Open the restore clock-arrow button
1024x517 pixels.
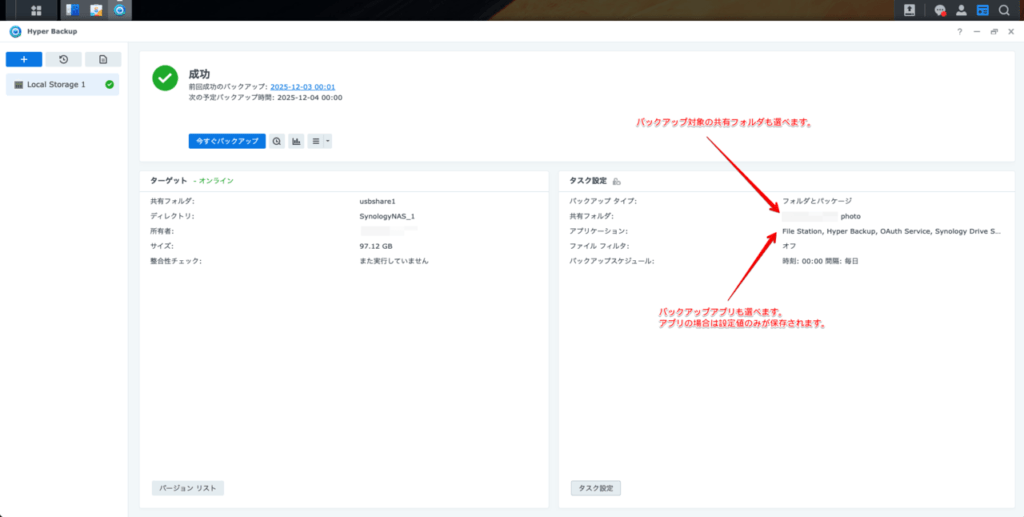(x=63, y=59)
